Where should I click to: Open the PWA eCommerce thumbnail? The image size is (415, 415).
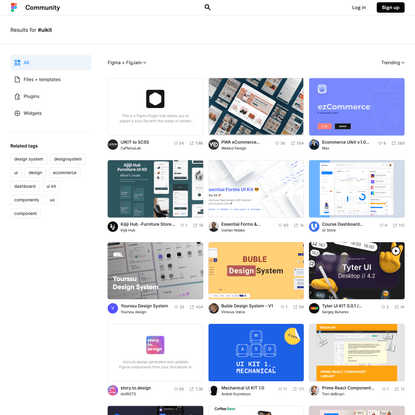click(256, 107)
